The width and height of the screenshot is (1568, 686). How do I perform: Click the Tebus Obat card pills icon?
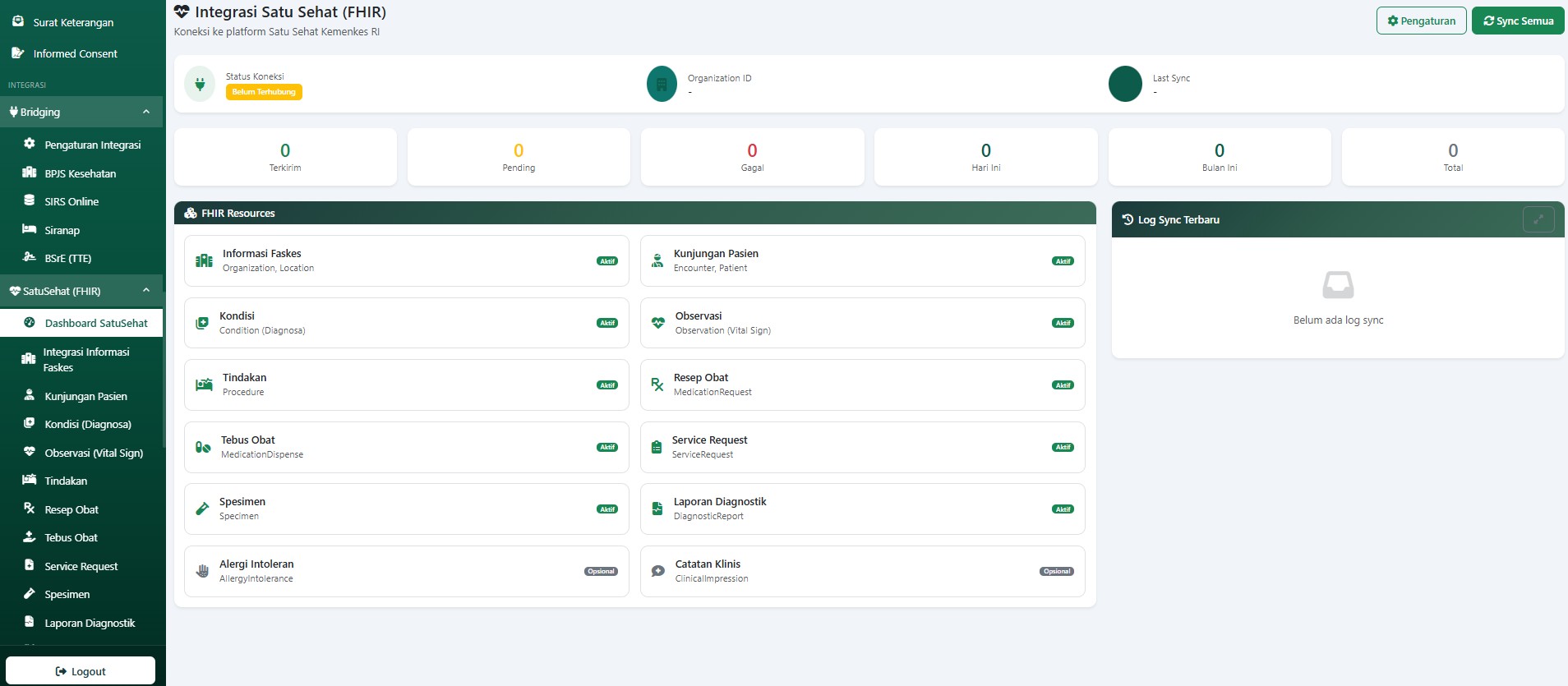coord(203,447)
